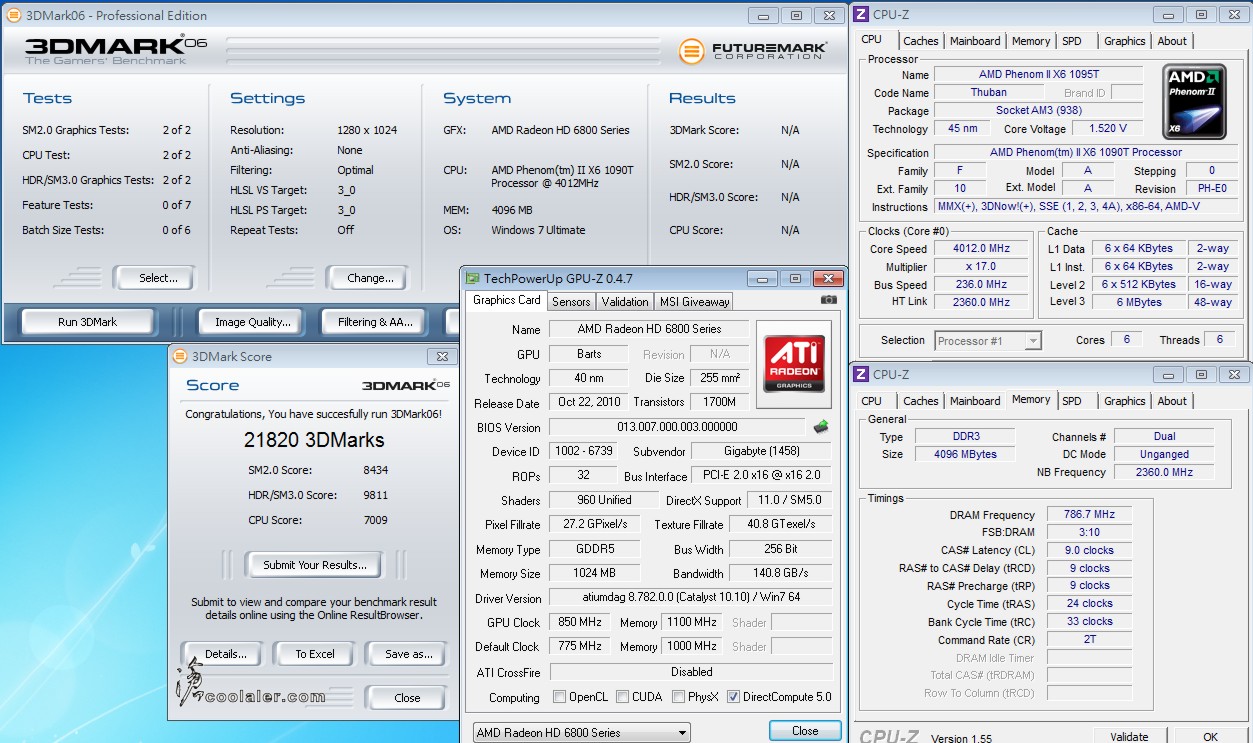Image resolution: width=1253 pixels, height=743 pixels.
Task: Open the SPD tab in top CPU-Z window
Action: coord(1071,41)
